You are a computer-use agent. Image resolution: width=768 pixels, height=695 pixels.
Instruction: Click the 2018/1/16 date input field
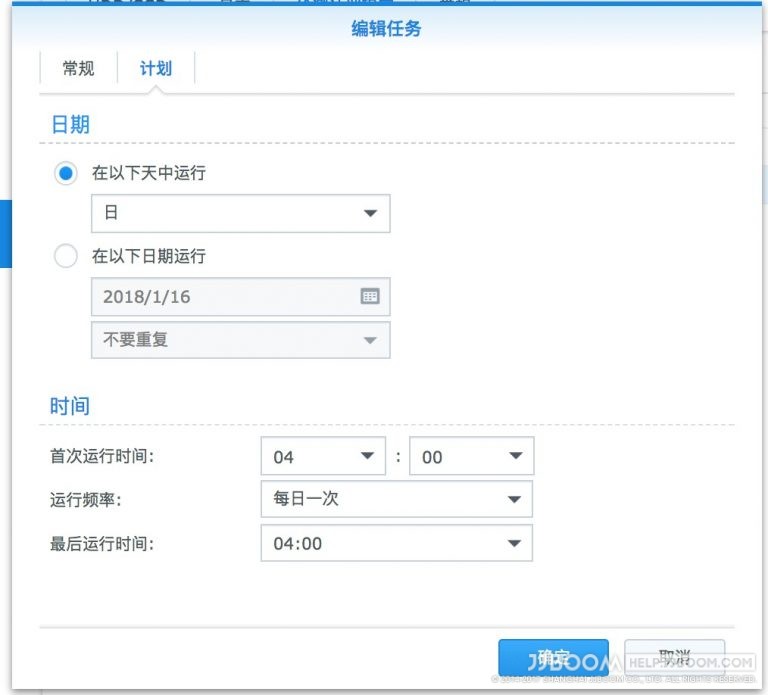[240, 297]
